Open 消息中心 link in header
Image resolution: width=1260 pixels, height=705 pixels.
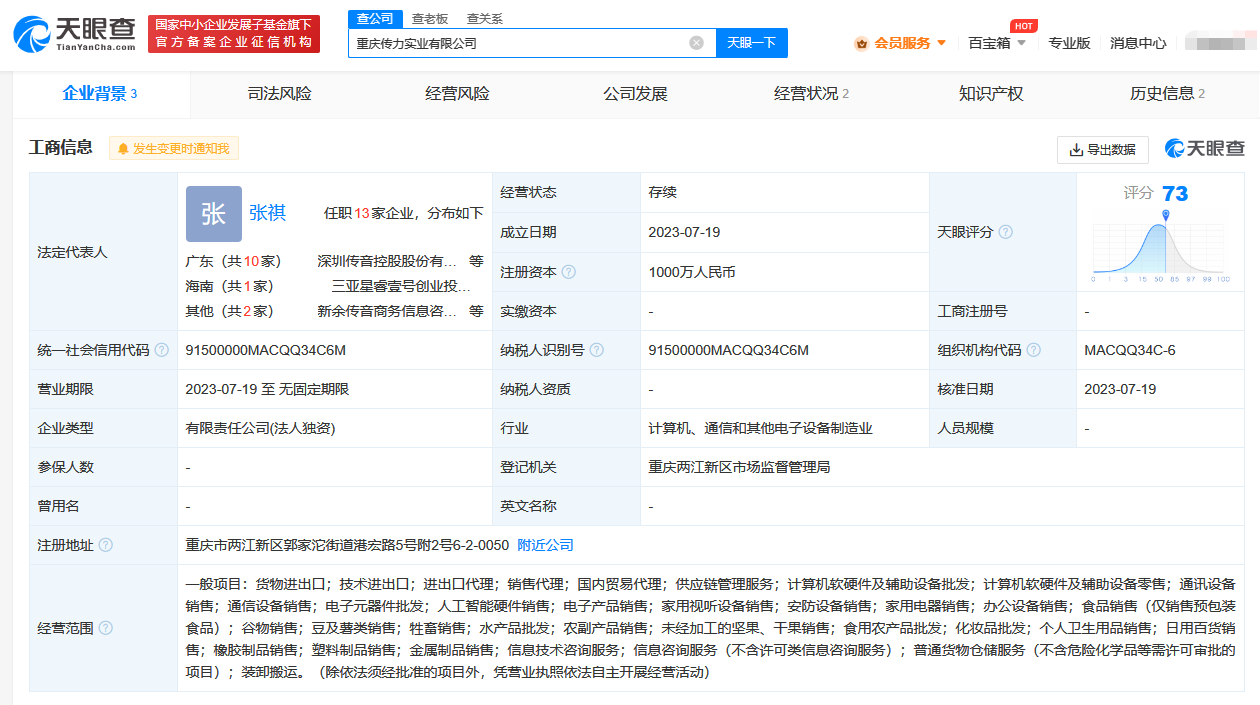[x=1138, y=43]
